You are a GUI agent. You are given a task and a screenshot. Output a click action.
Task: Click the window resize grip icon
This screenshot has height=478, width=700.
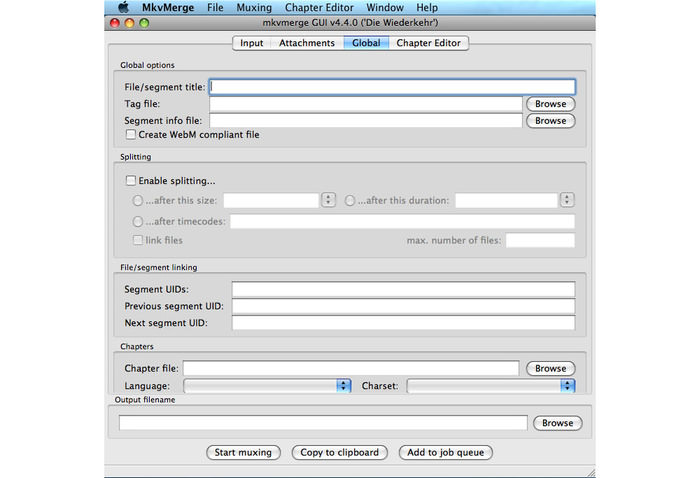click(x=591, y=472)
